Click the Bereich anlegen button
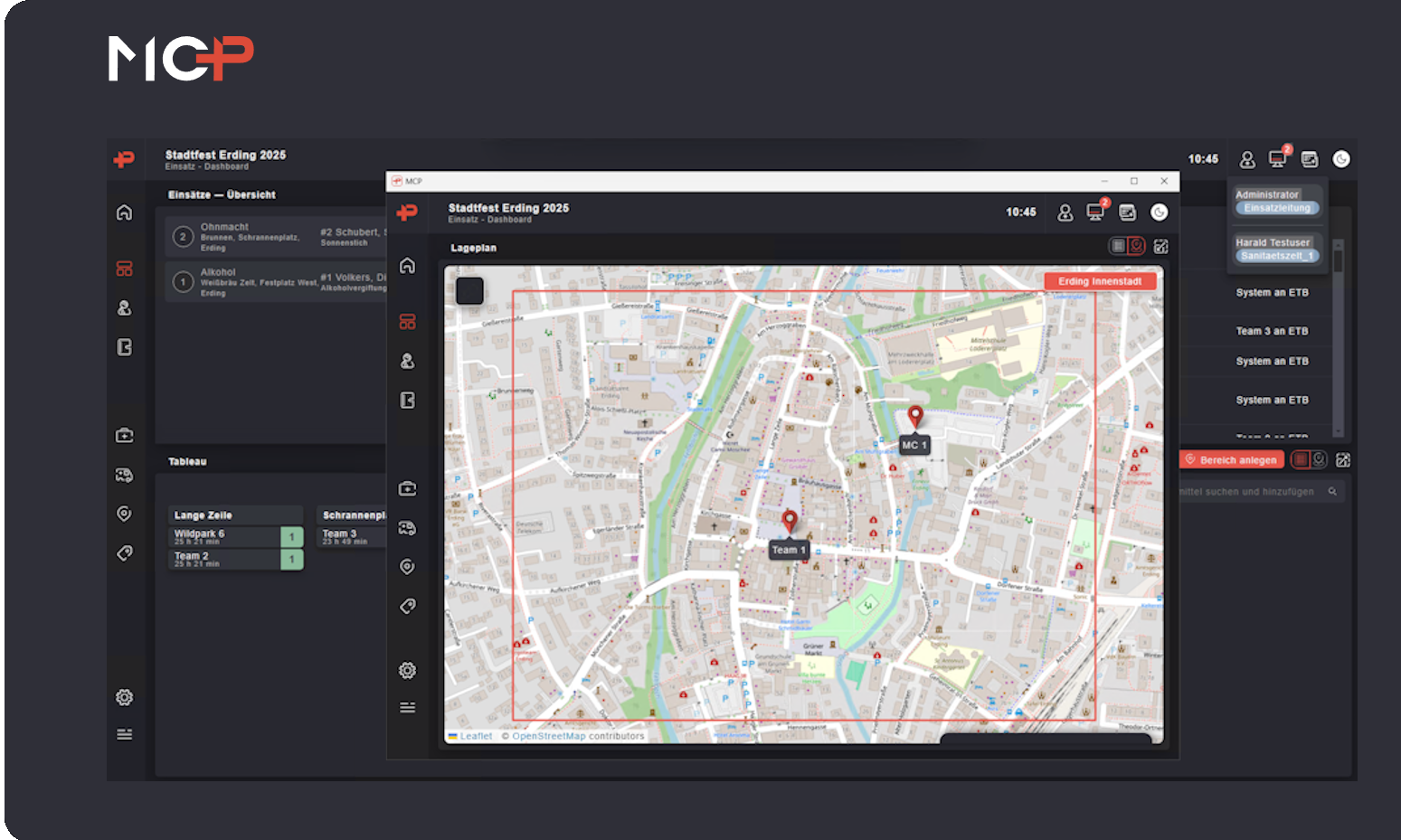 1231,459
